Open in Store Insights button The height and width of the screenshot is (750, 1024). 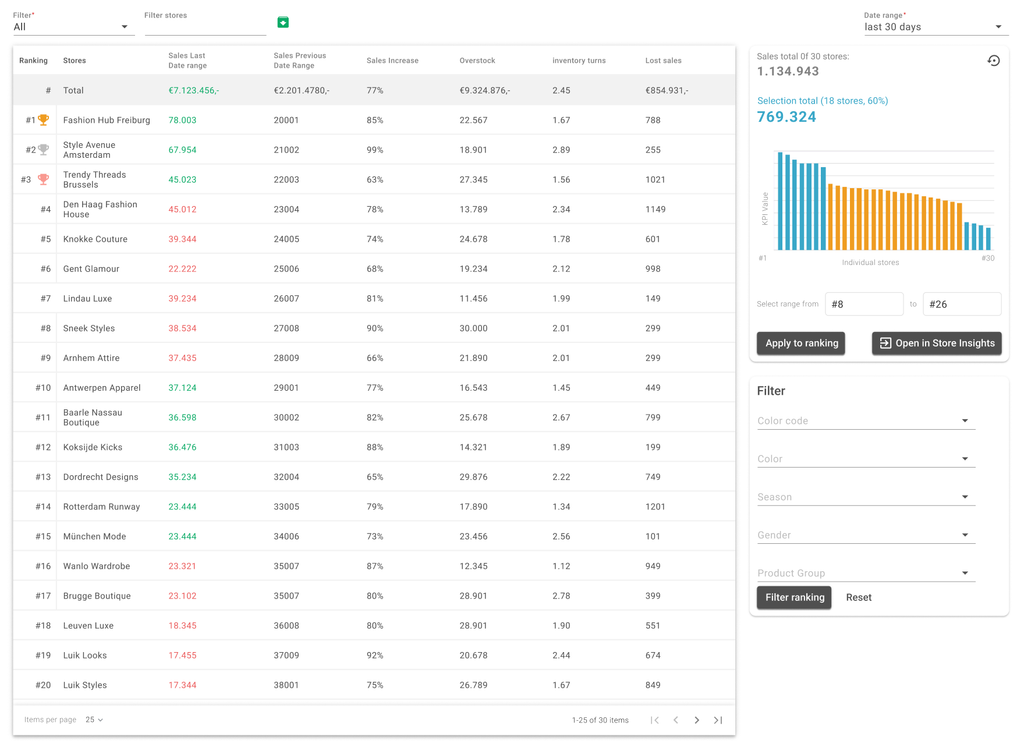click(936, 343)
